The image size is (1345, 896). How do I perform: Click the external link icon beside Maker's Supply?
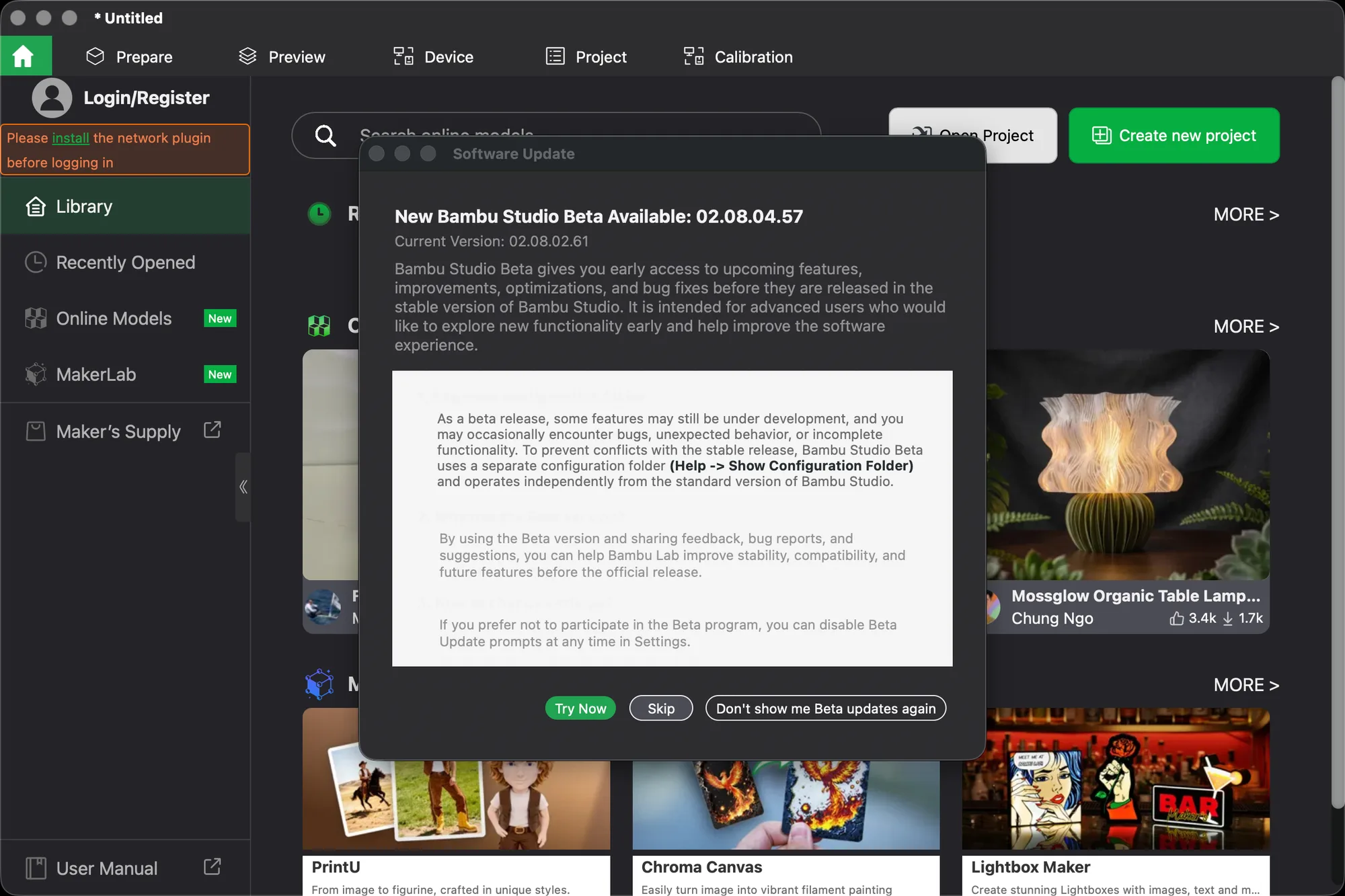point(213,430)
